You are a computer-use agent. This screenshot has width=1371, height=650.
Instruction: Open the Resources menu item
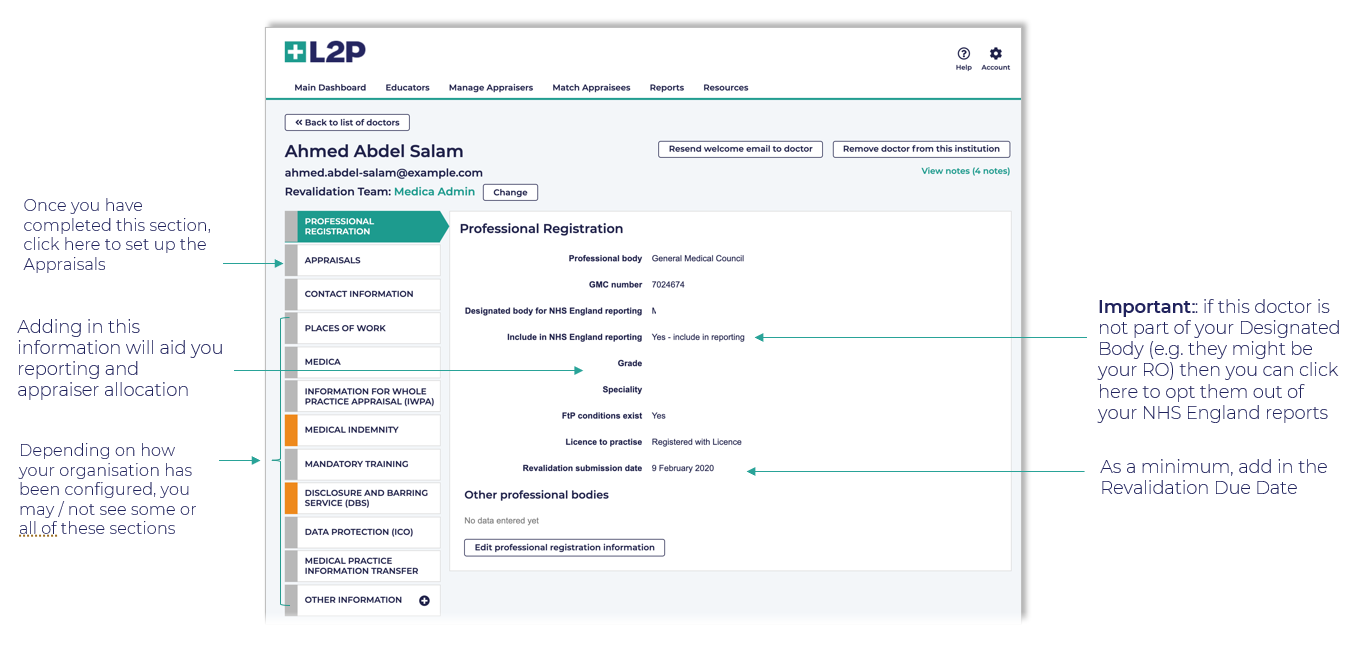(725, 88)
